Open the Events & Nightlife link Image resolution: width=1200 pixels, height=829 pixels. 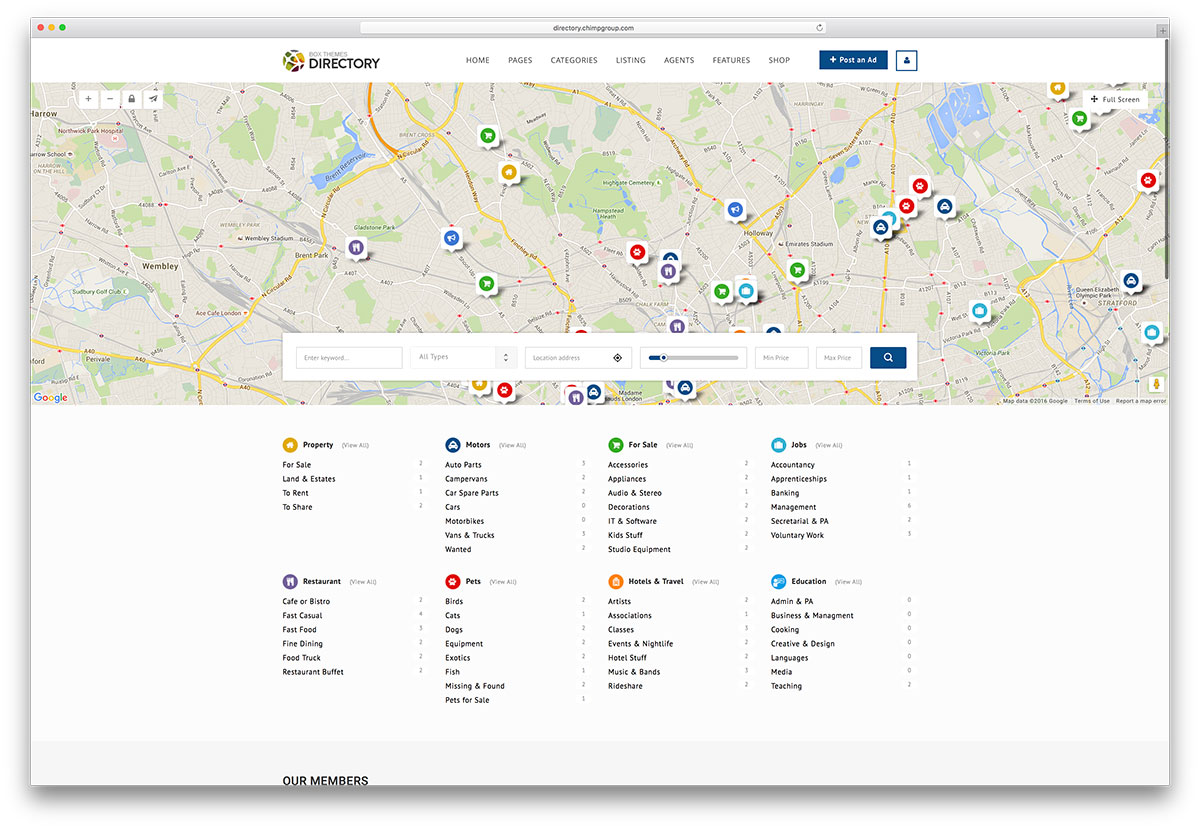(x=641, y=644)
